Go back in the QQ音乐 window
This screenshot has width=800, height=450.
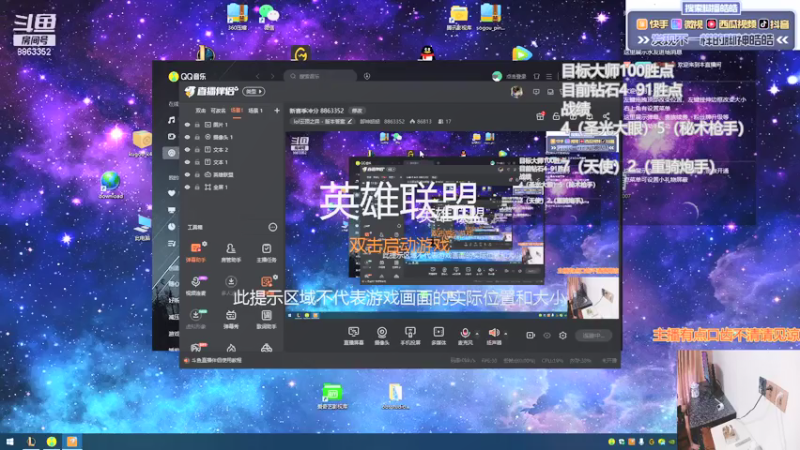(258, 76)
